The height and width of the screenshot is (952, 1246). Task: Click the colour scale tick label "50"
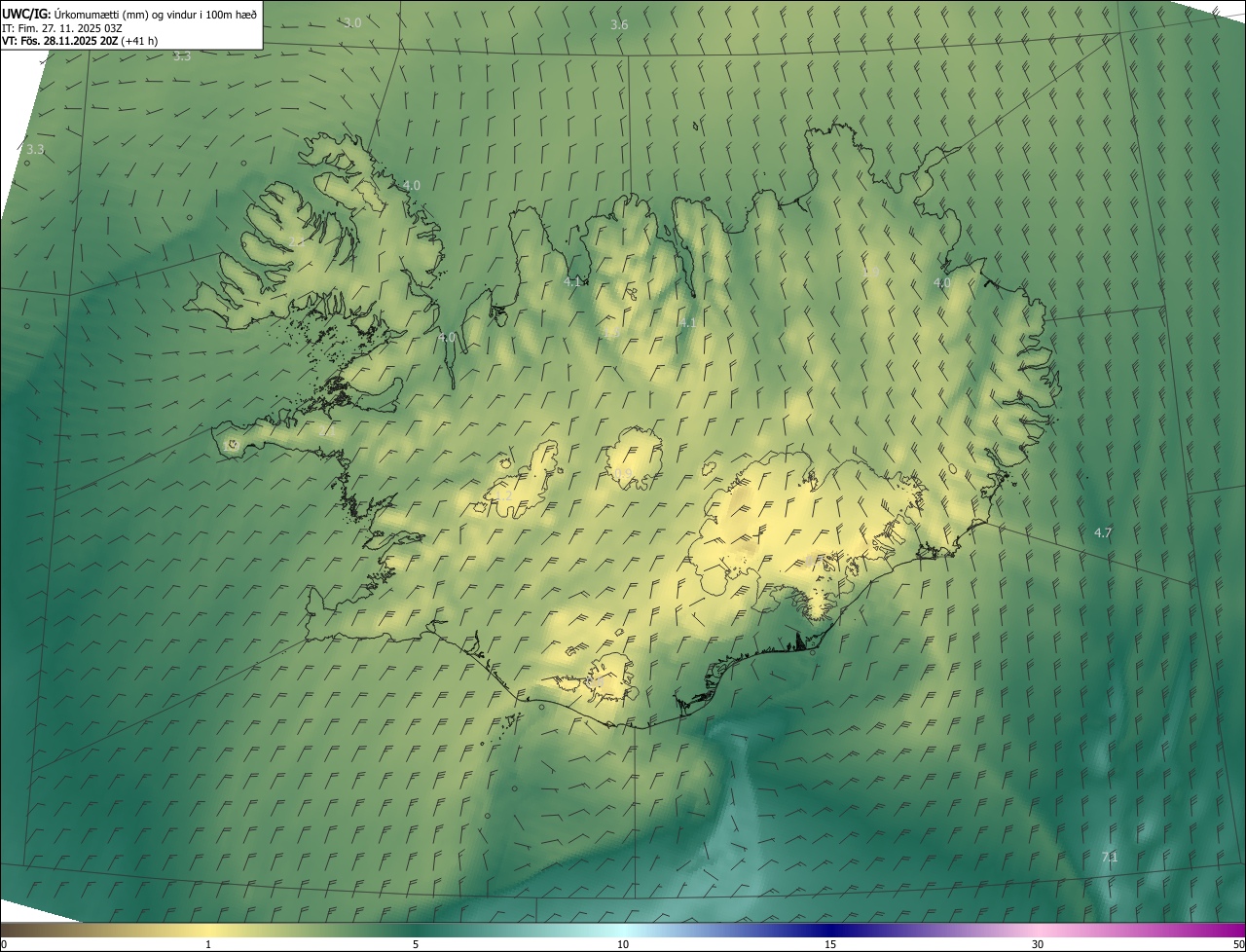point(1238,944)
